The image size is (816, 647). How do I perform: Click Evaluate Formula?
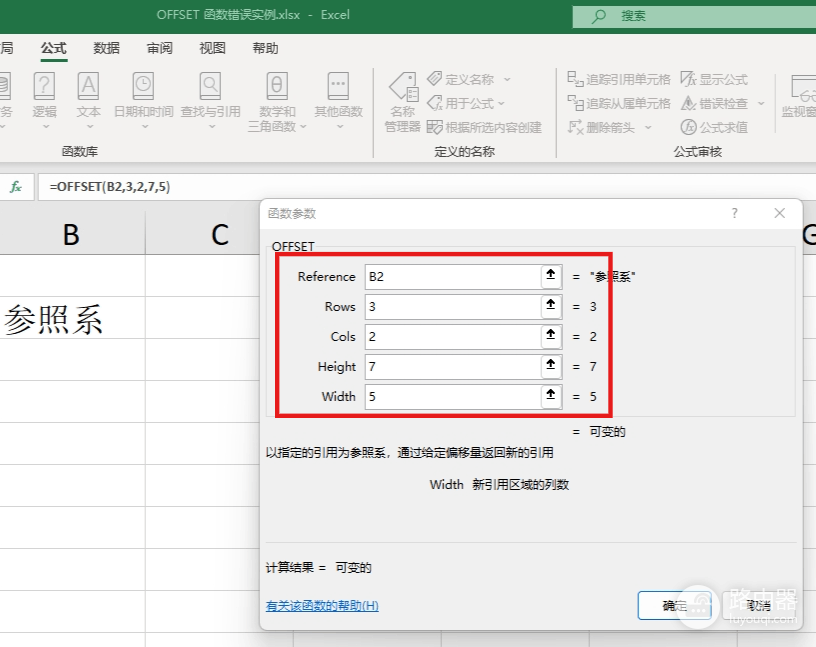point(714,127)
